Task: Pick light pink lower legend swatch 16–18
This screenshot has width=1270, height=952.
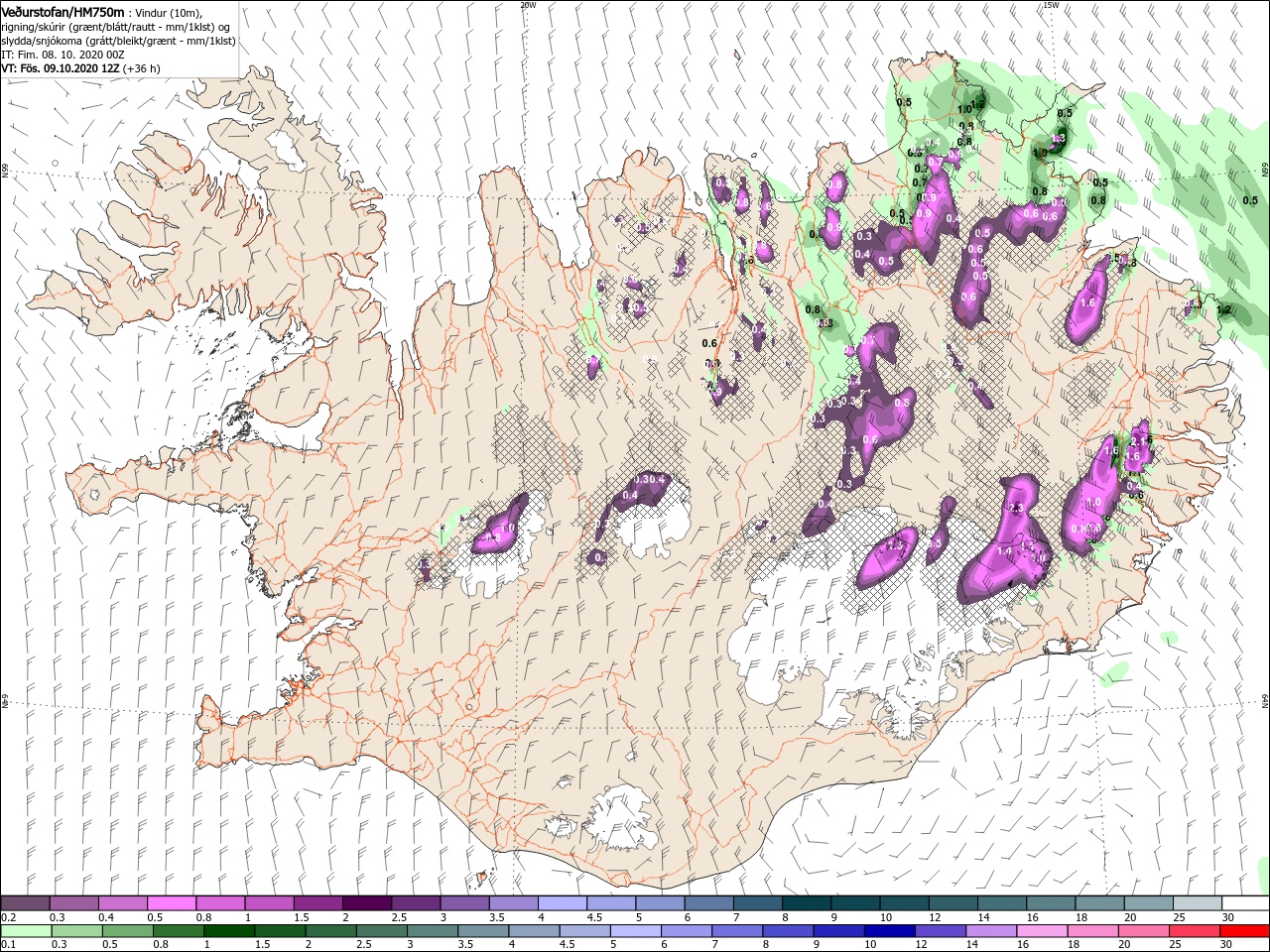Action: click(x=1041, y=931)
